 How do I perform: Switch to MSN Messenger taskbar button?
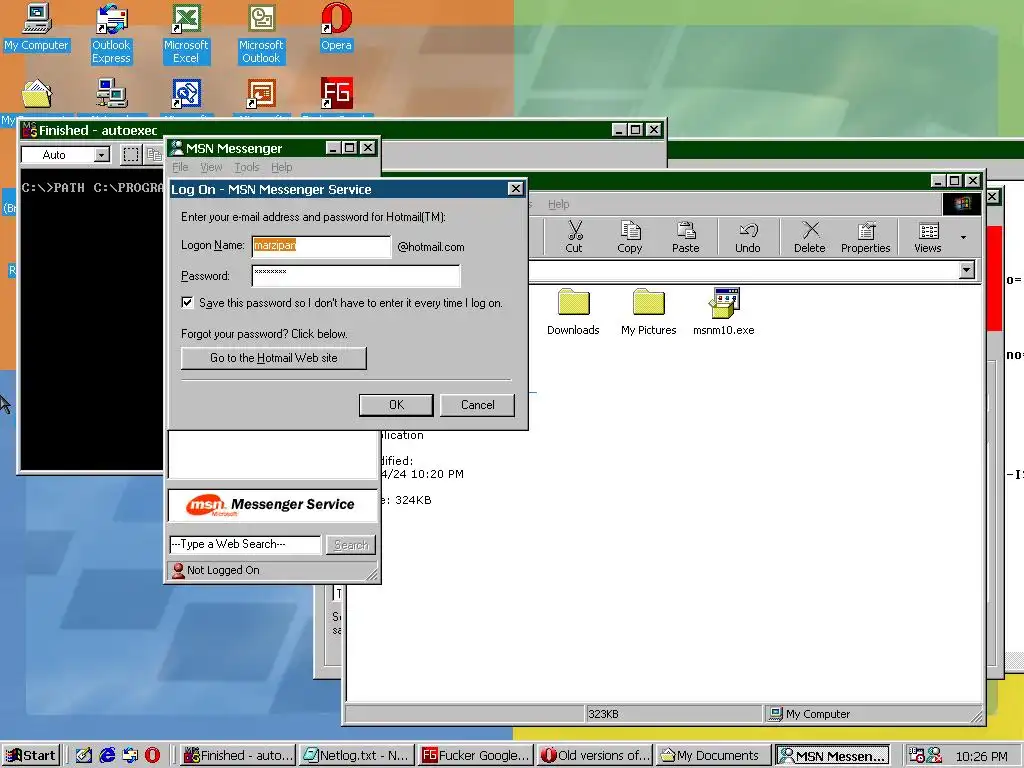833,756
